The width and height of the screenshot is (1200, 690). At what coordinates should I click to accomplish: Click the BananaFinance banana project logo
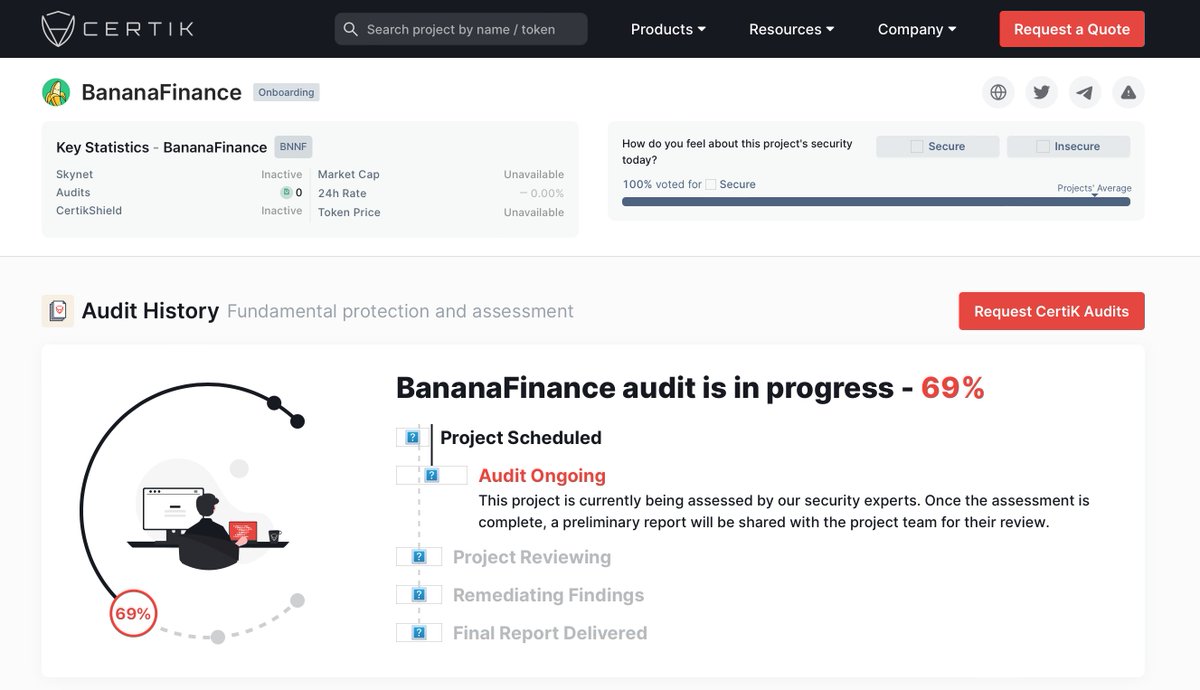56,91
